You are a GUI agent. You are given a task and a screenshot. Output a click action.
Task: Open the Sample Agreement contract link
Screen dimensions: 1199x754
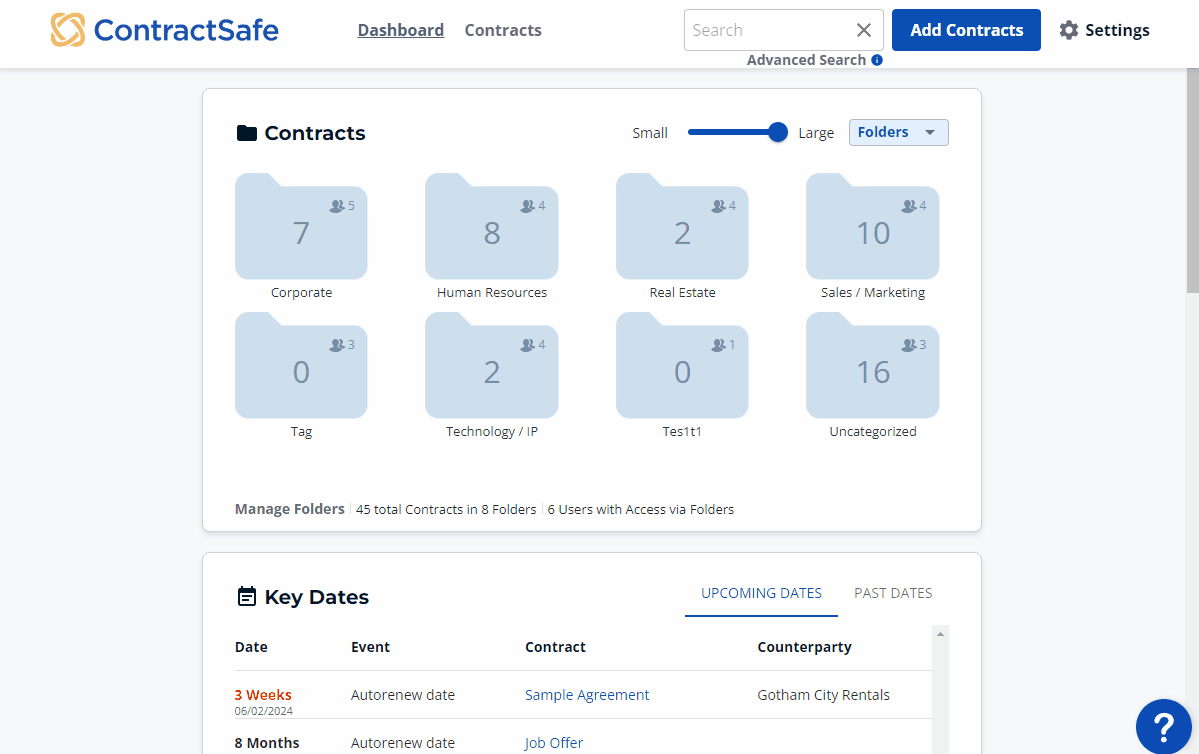587,695
